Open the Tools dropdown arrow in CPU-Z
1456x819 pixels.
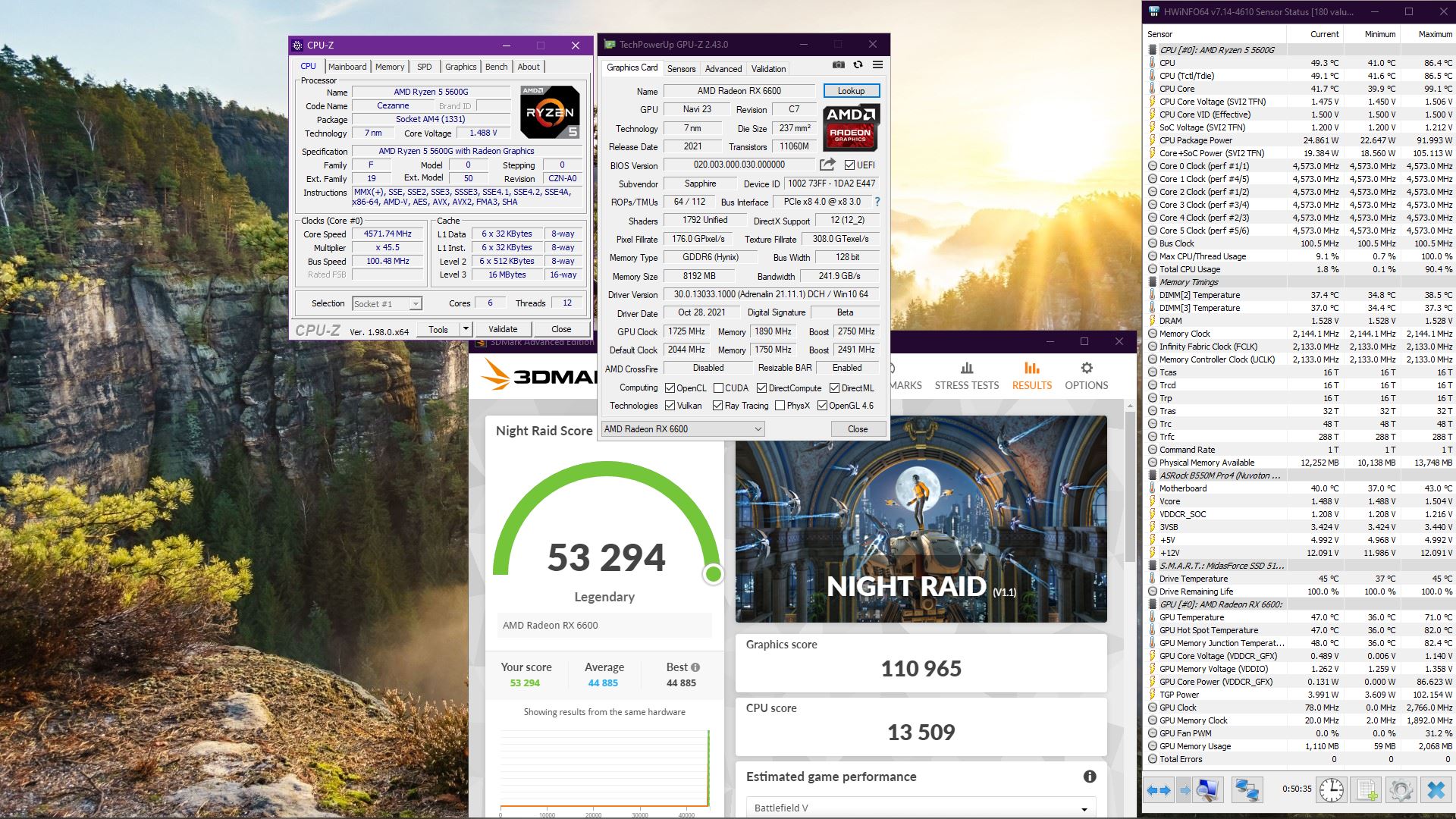[x=466, y=329]
